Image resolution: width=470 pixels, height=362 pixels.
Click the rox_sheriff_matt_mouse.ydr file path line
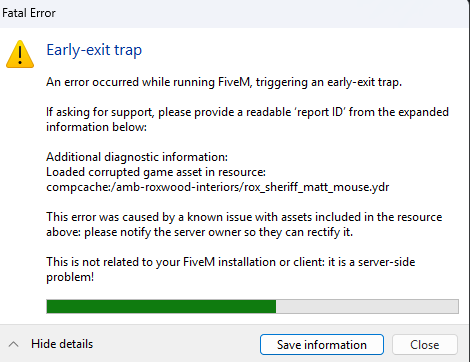click(x=218, y=187)
